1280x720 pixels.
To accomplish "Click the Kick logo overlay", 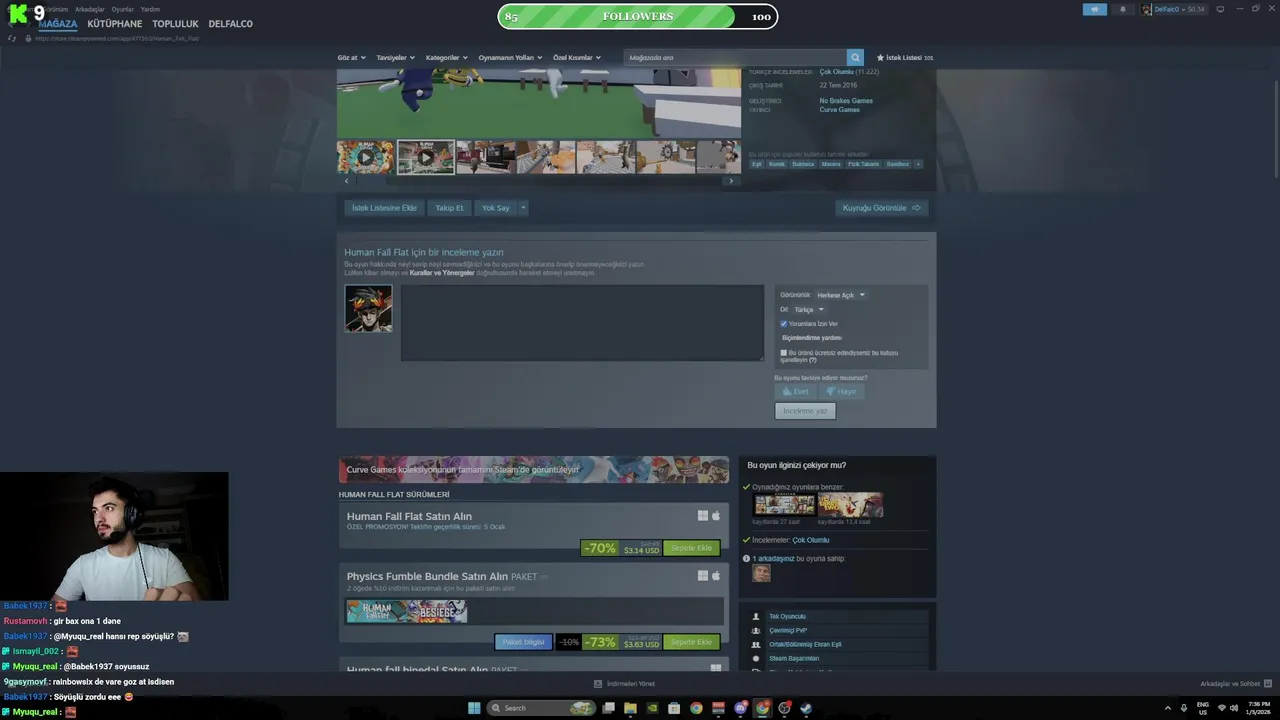I will [18, 13].
